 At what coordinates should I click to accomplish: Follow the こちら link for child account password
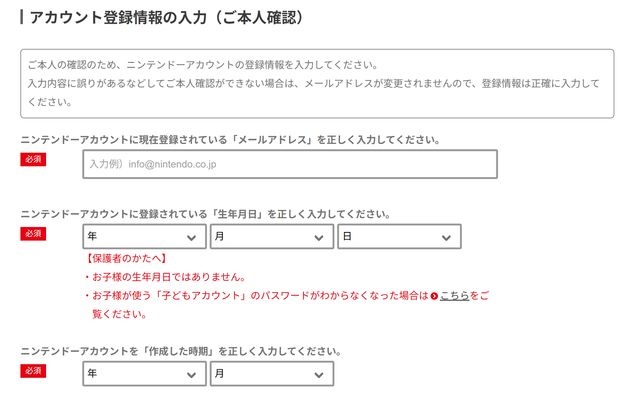454,296
